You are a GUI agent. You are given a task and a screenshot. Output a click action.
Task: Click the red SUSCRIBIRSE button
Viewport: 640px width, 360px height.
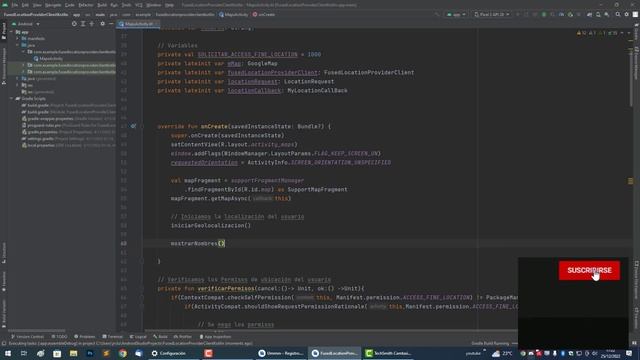[x=589, y=270]
